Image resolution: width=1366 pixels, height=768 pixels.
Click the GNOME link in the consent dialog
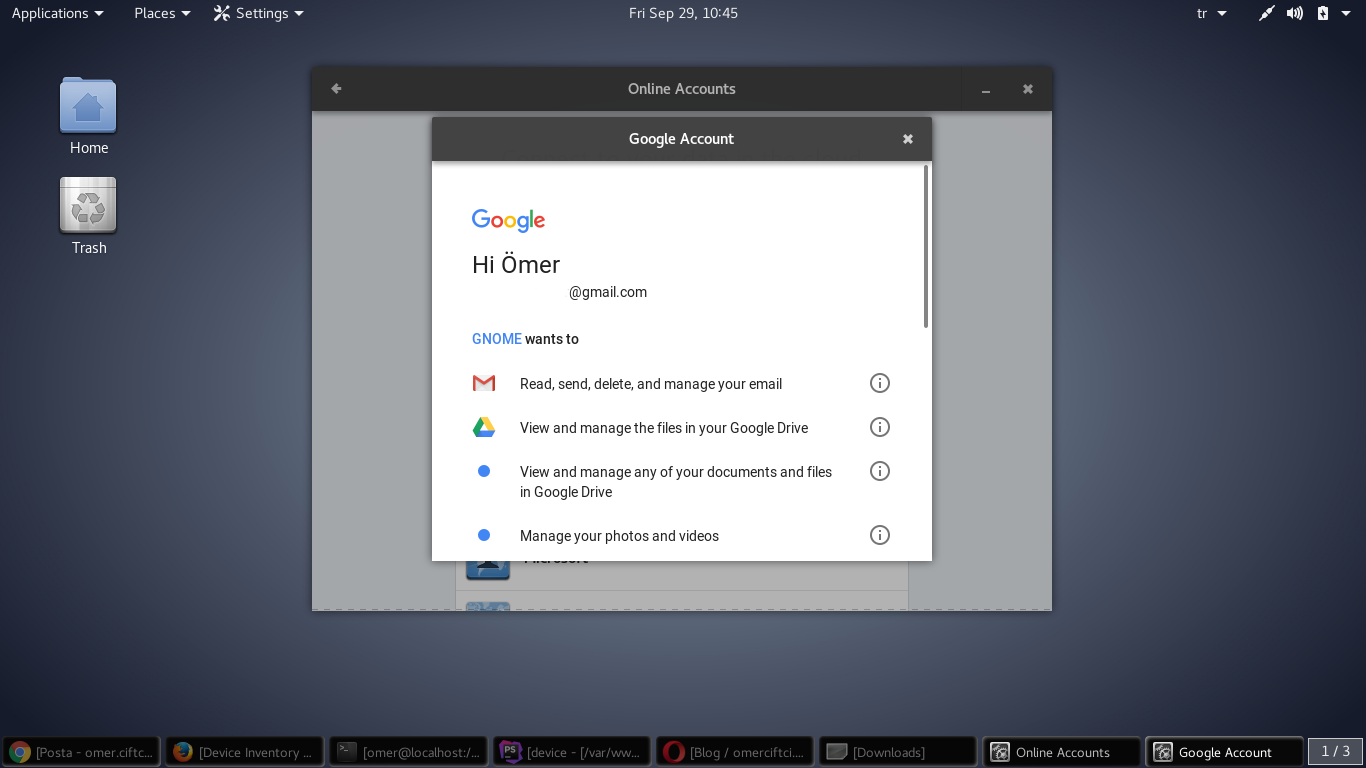497,339
